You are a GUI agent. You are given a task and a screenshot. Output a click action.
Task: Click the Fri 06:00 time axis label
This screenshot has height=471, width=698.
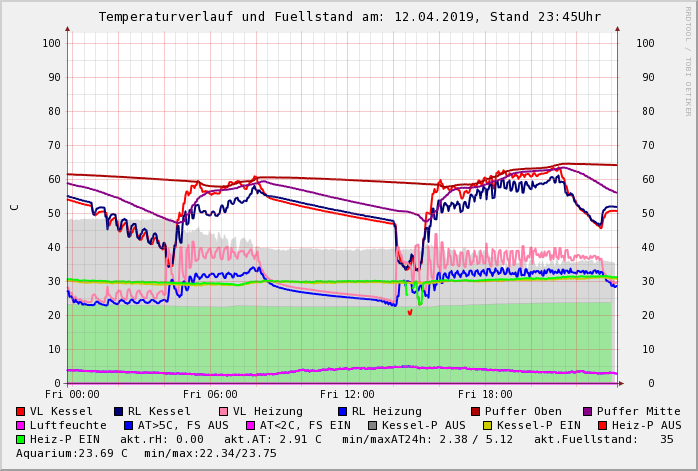[x=210, y=394]
